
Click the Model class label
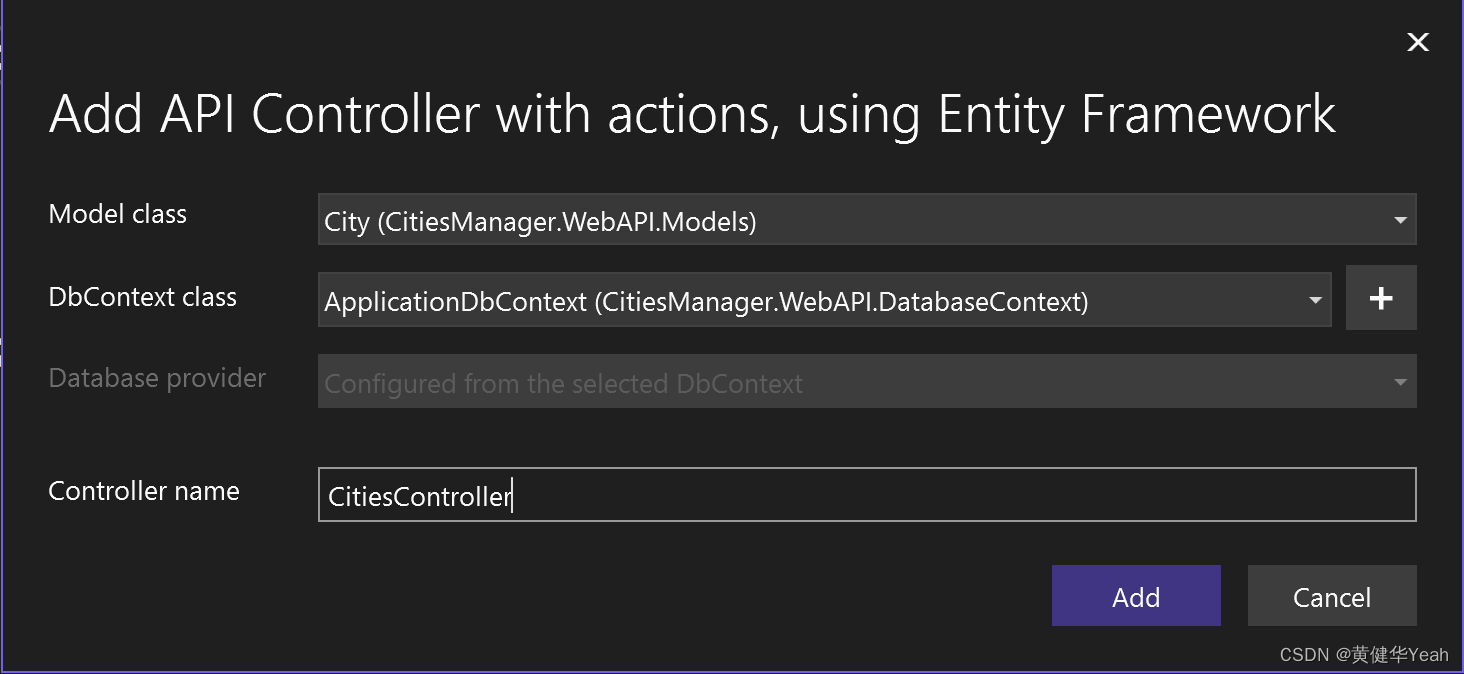pos(117,213)
